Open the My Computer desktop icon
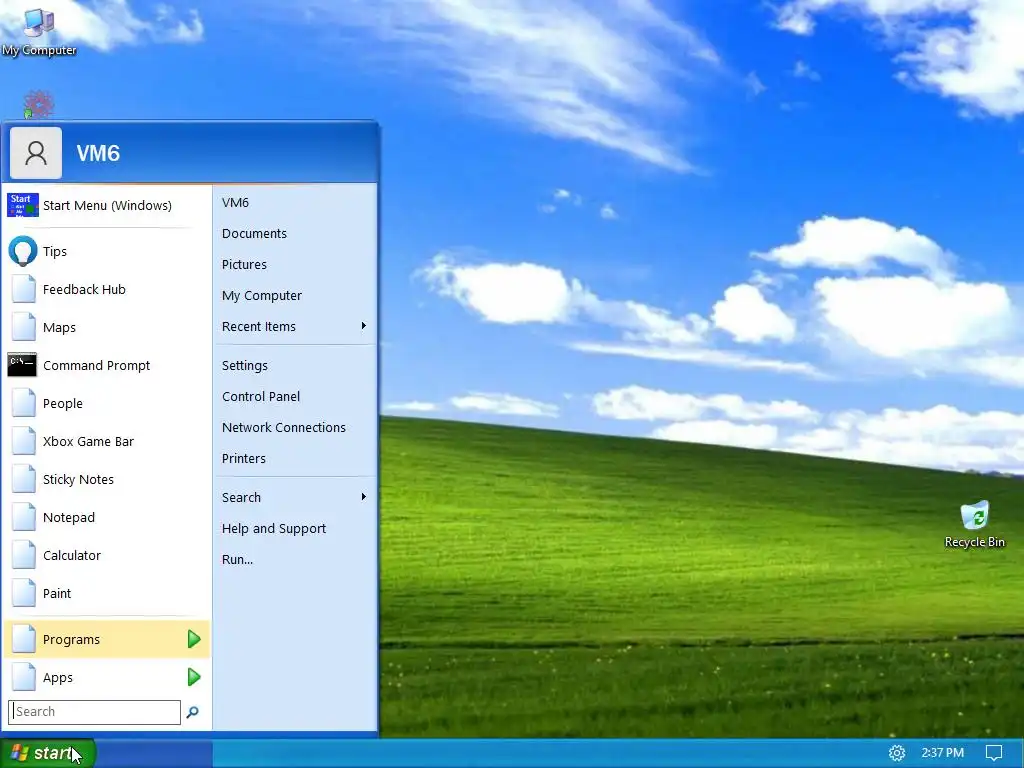 39,33
